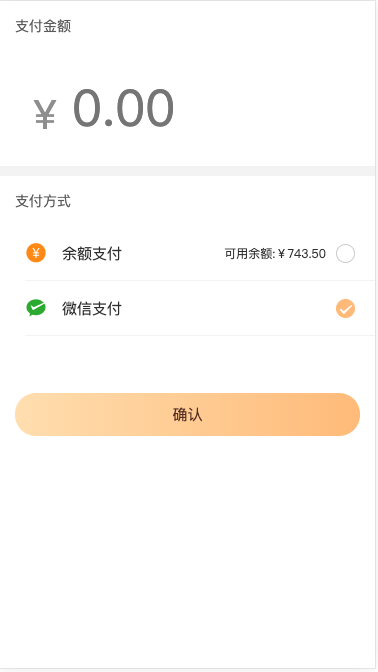Click the white checkmark in the orange circle
378x672 pixels.
click(x=345, y=309)
